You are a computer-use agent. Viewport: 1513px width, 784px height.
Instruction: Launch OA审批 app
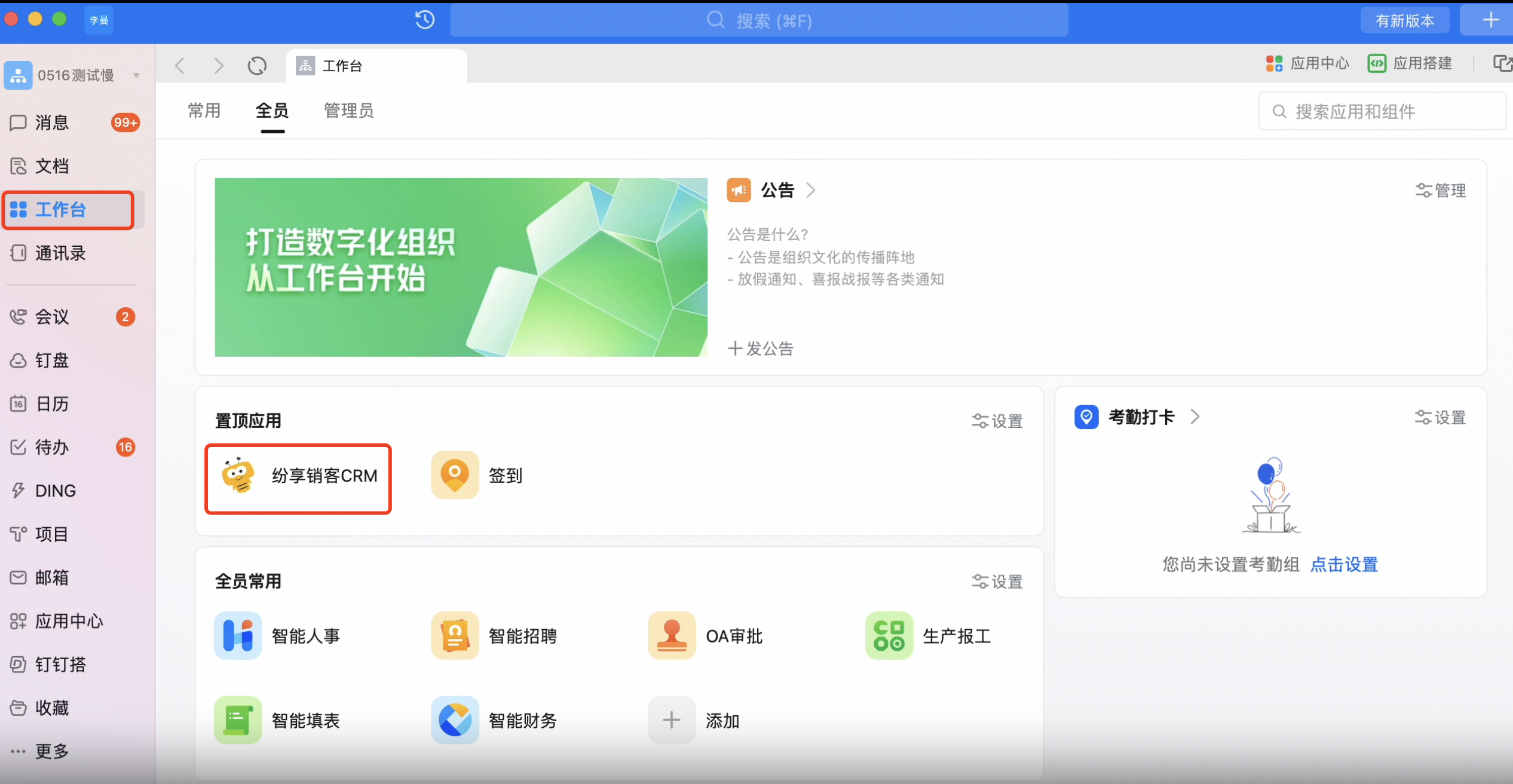[705, 636]
